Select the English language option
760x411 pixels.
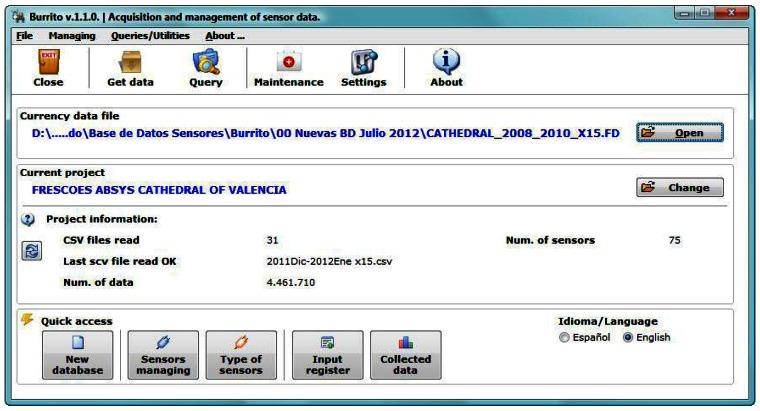click(x=628, y=338)
